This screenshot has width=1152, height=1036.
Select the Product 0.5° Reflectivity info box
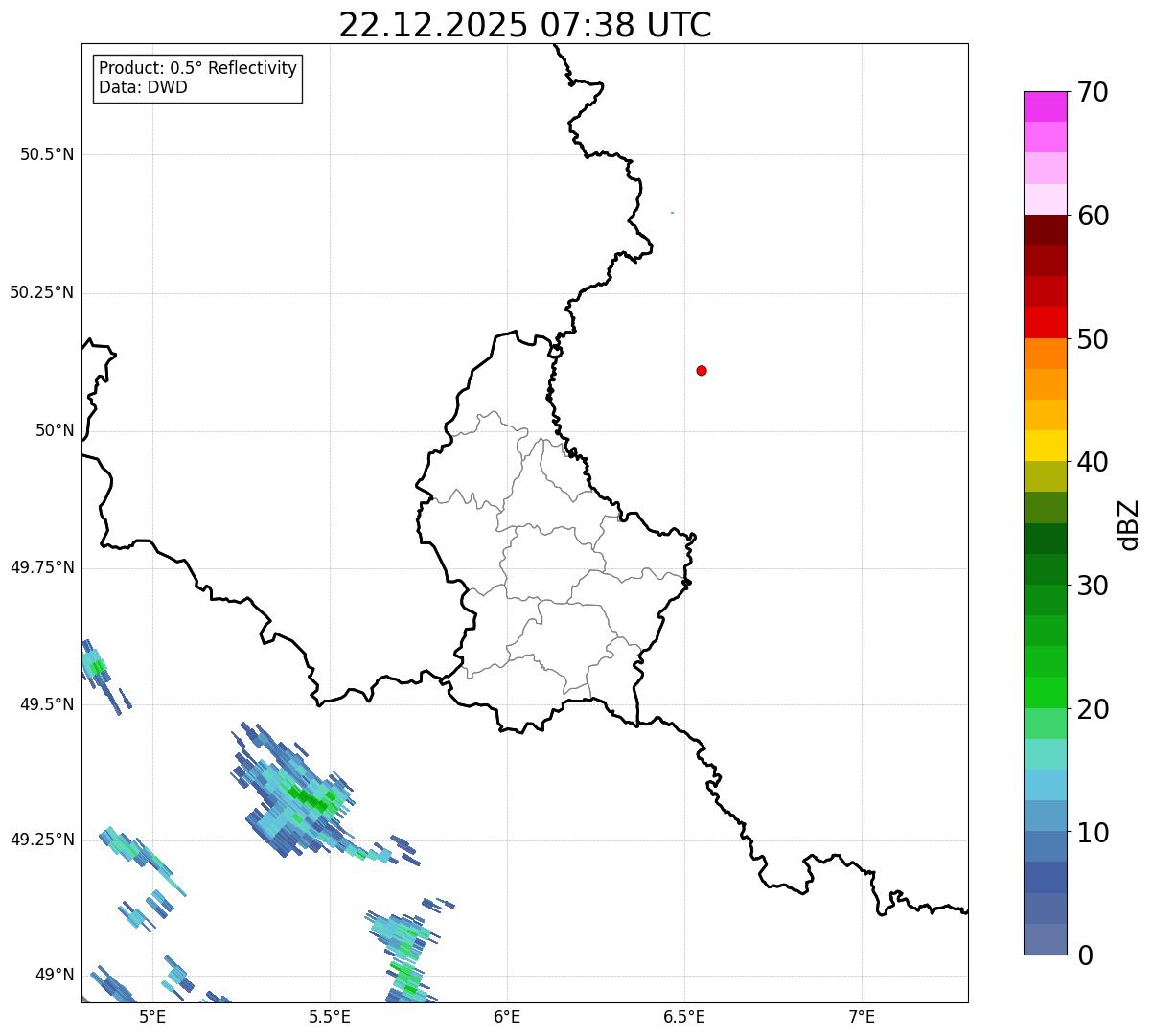[x=197, y=78]
